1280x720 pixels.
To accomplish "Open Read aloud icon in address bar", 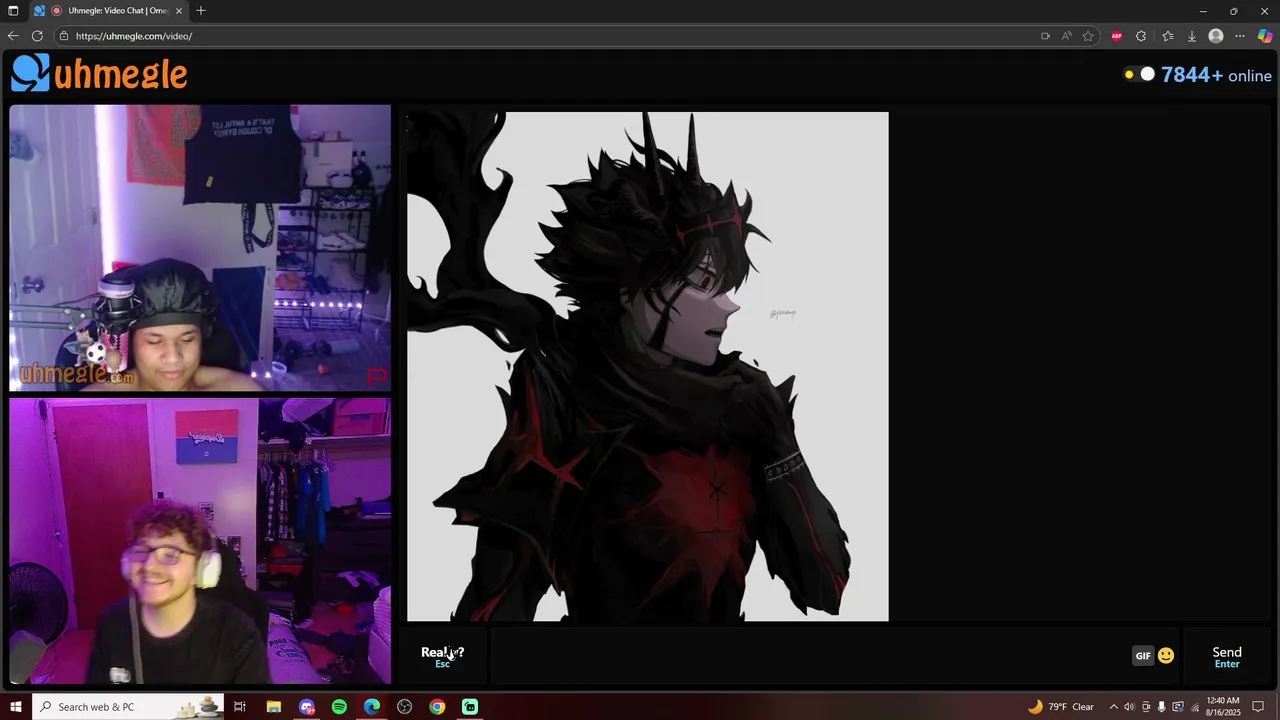I will pos(1067,36).
